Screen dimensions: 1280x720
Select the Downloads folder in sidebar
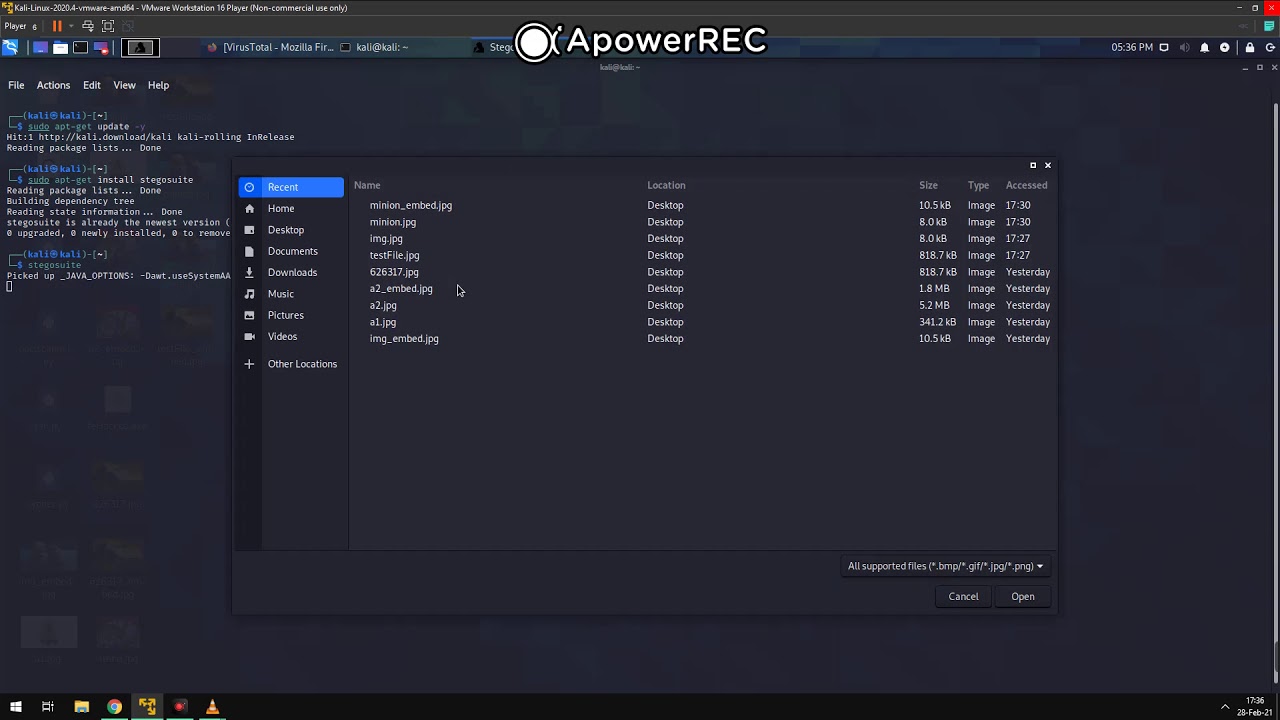(x=292, y=272)
